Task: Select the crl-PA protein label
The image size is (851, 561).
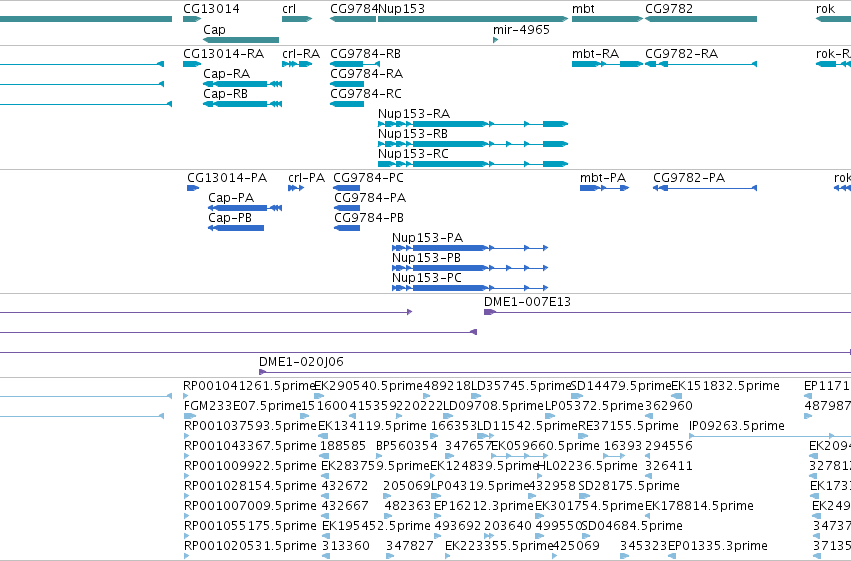Action: click(x=306, y=178)
